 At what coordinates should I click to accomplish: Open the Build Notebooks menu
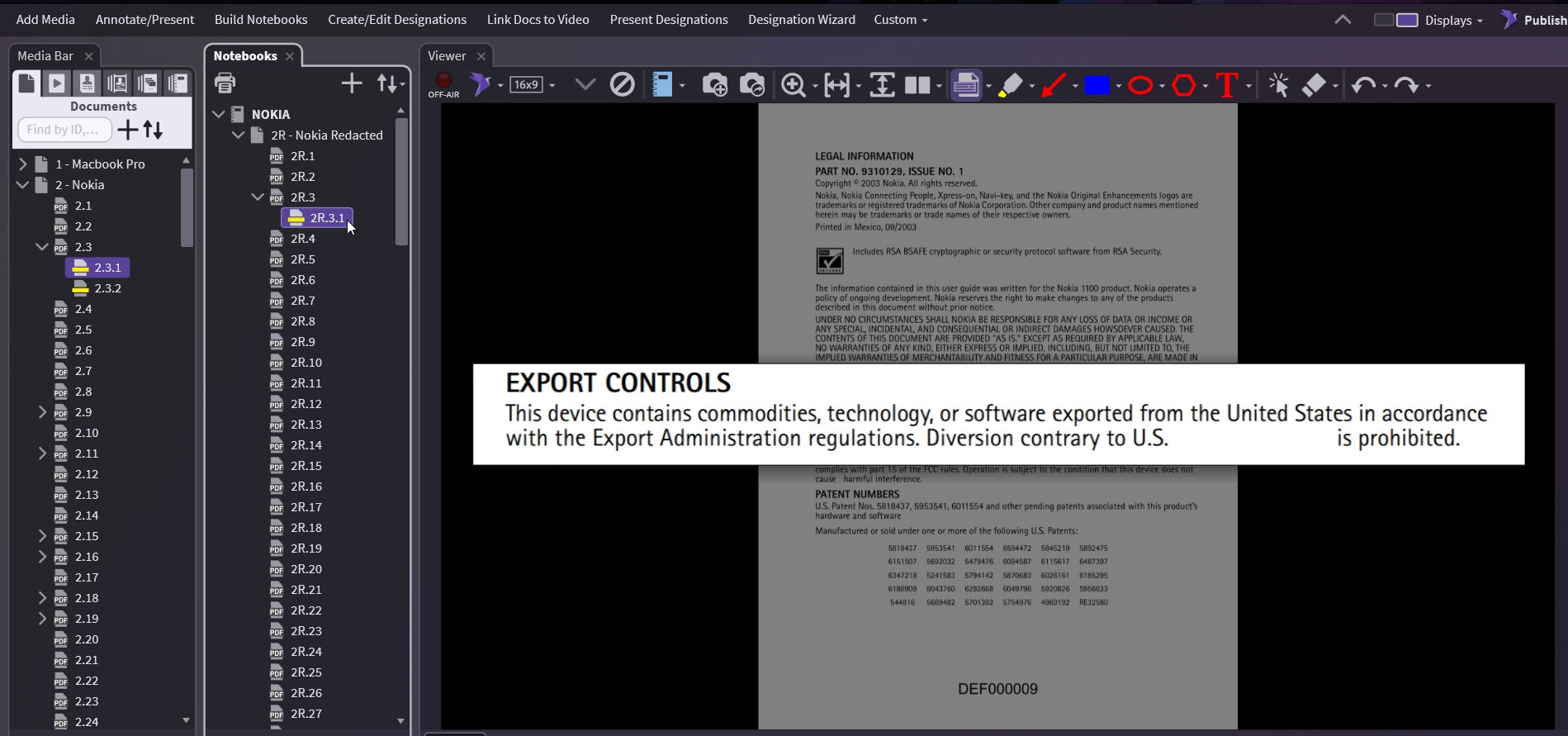coord(261,19)
